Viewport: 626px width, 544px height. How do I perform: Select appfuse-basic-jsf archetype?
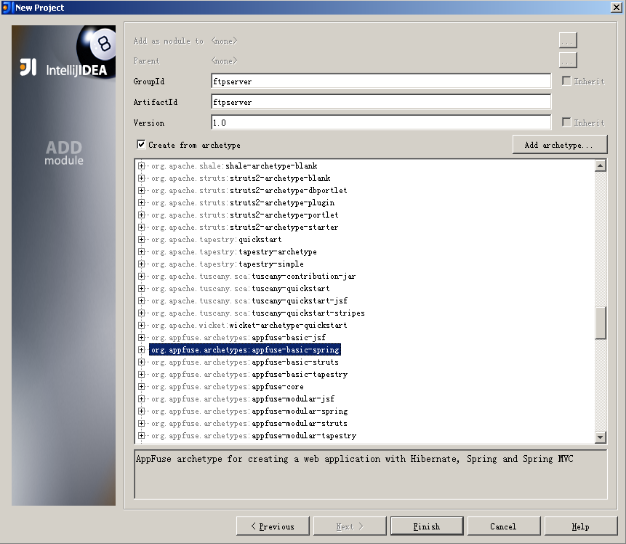click(238, 338)
